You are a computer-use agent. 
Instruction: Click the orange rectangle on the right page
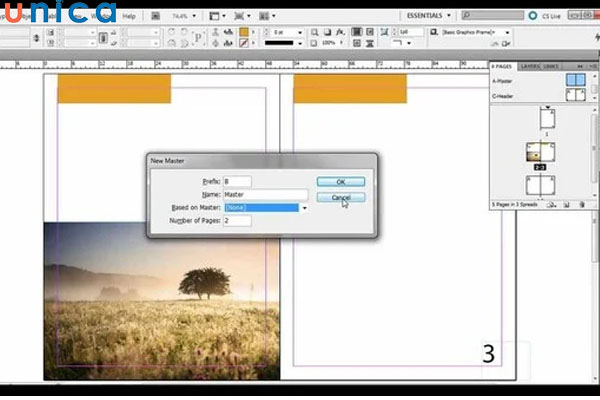[x=350, y=89]
